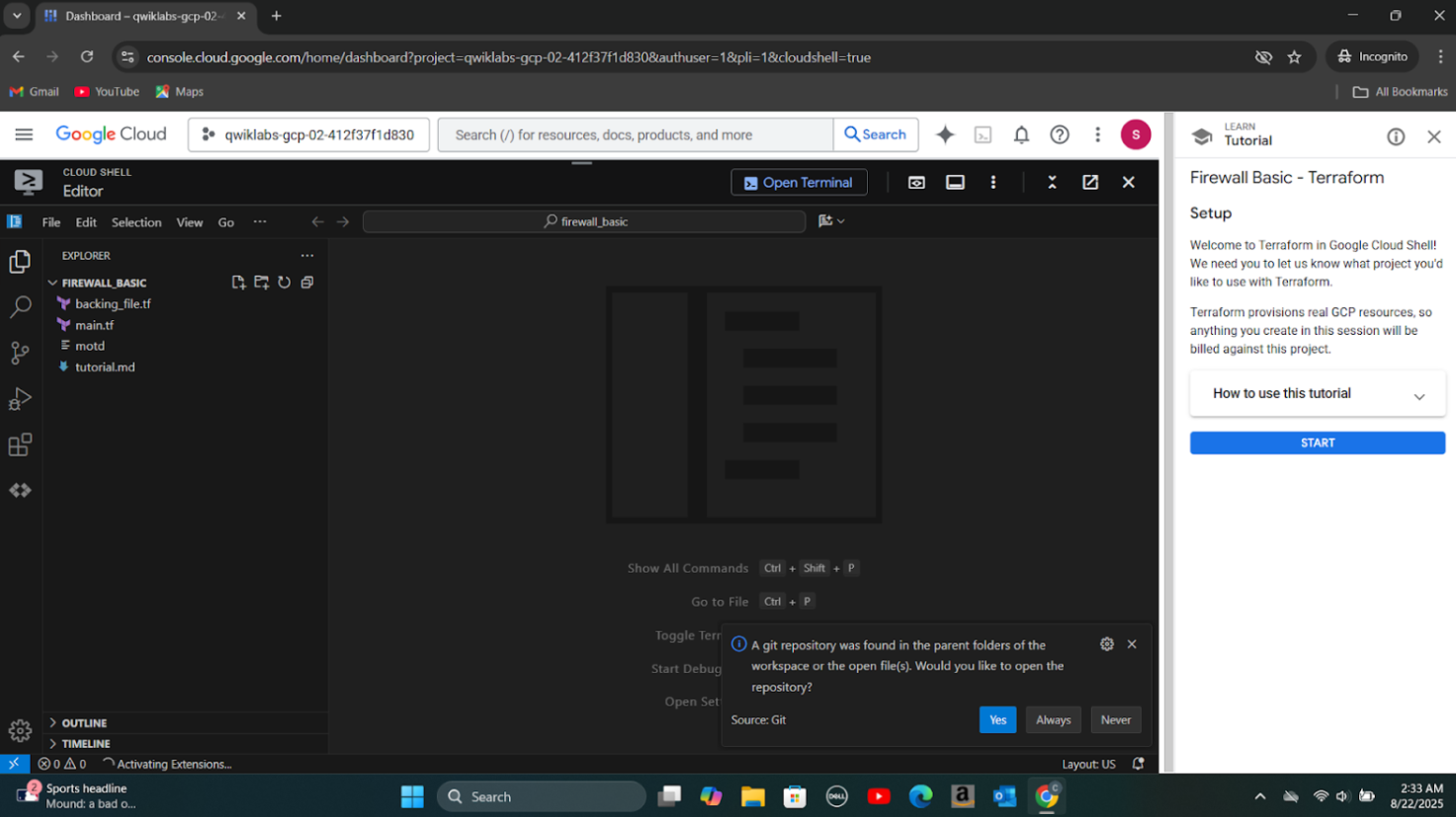The height and width of the screenshot is (817, 1456).
Task: Click Yes to open the git repository
Action: [x=996, y=720]
